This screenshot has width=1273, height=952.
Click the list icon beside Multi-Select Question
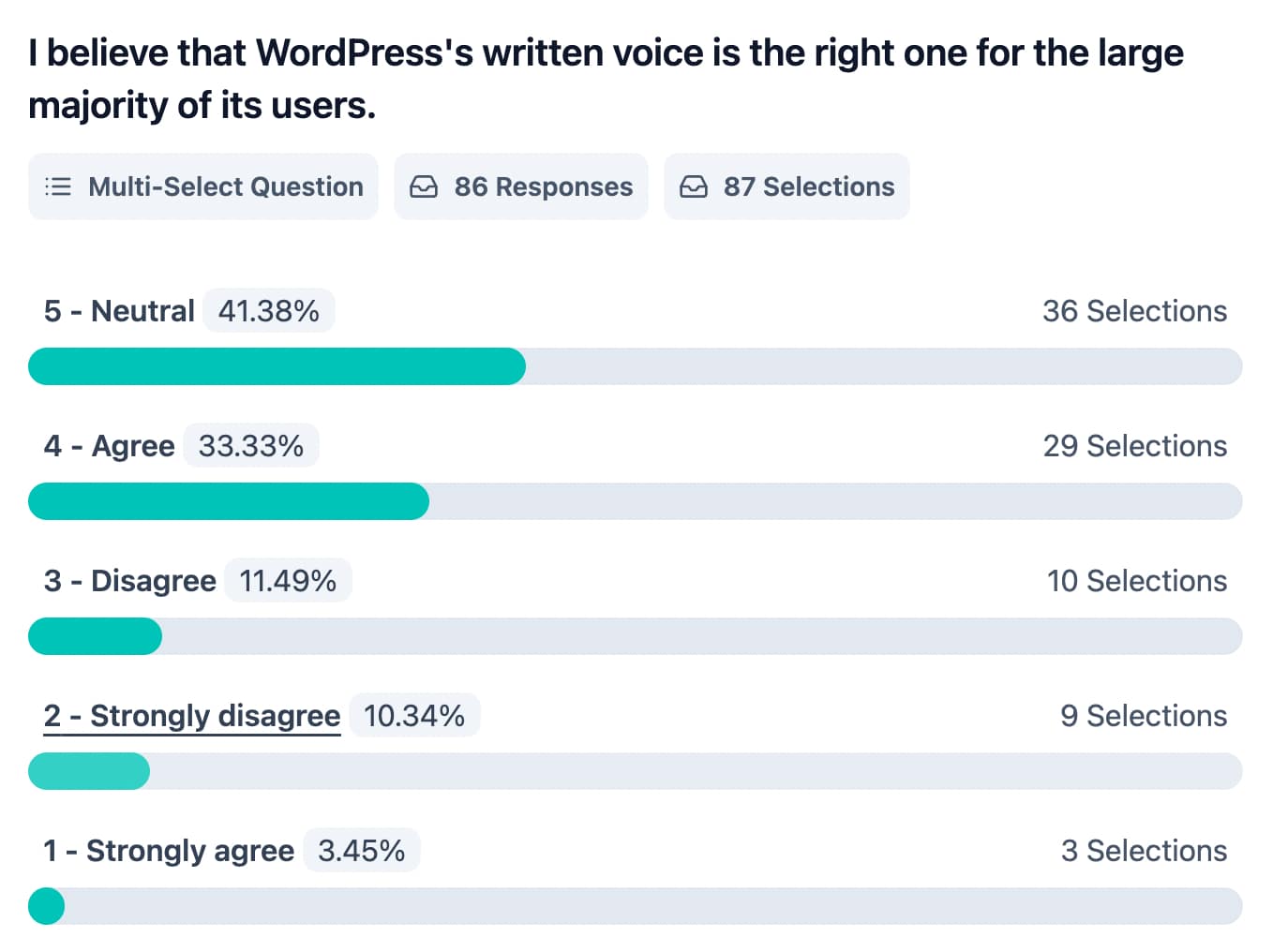click(x=58, y=186)
